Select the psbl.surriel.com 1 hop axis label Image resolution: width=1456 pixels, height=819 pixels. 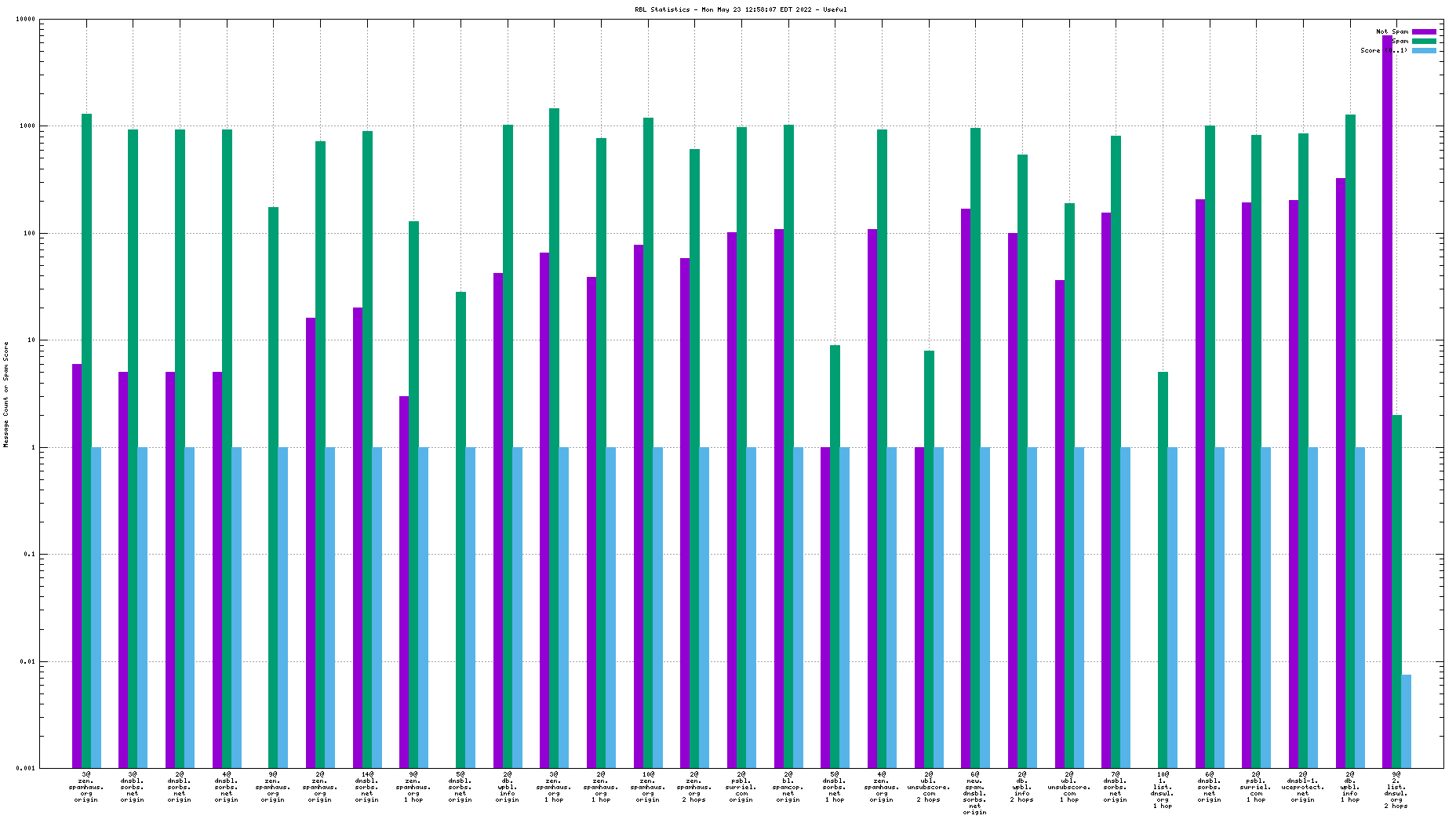(1256, 787)
